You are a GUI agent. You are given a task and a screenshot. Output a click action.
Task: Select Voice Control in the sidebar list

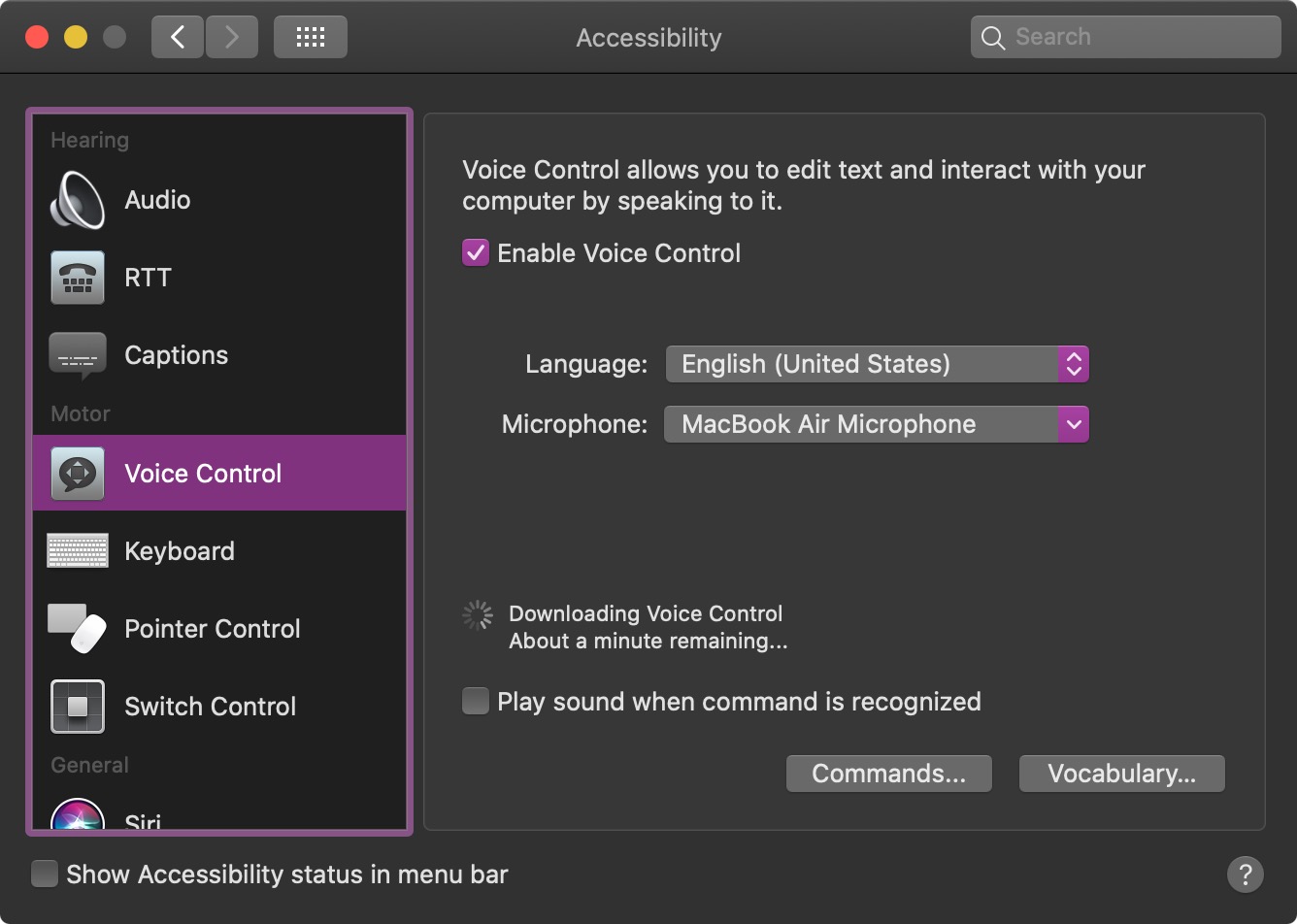pos(203,474)
